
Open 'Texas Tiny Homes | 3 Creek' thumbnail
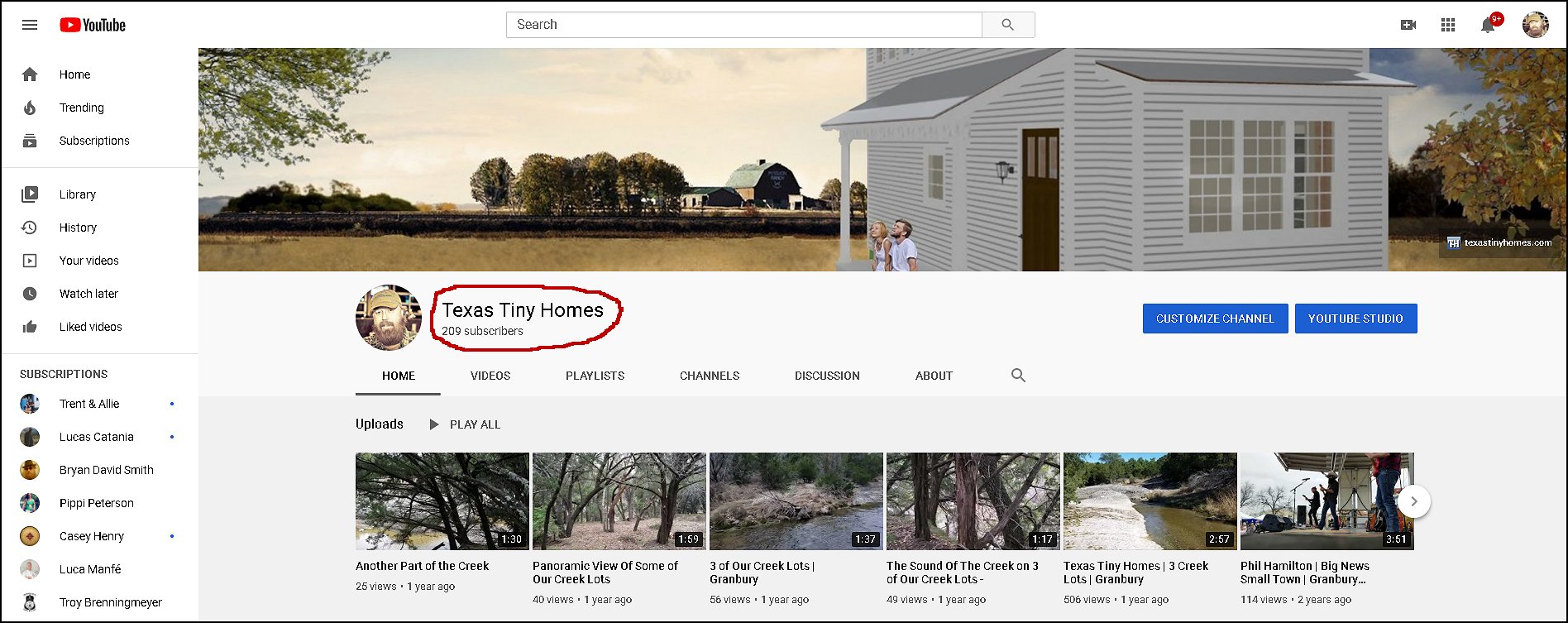click(1150, 501)
